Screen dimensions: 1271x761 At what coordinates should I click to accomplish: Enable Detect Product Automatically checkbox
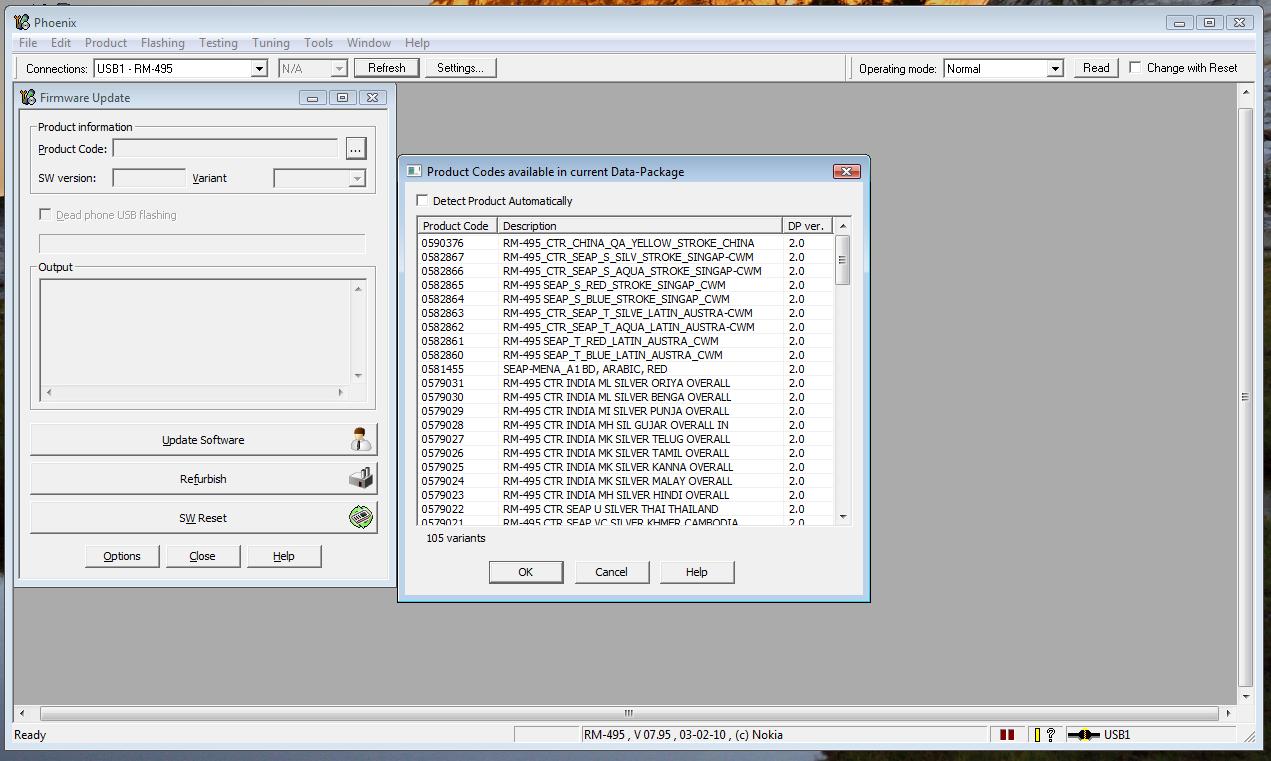[422, 200]
